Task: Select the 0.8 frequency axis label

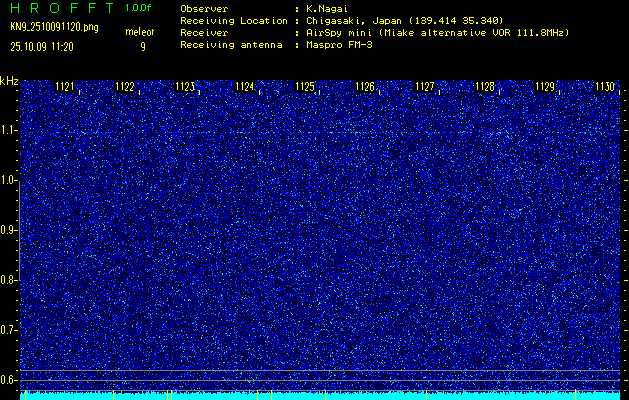Action: [x=9, y=280]
